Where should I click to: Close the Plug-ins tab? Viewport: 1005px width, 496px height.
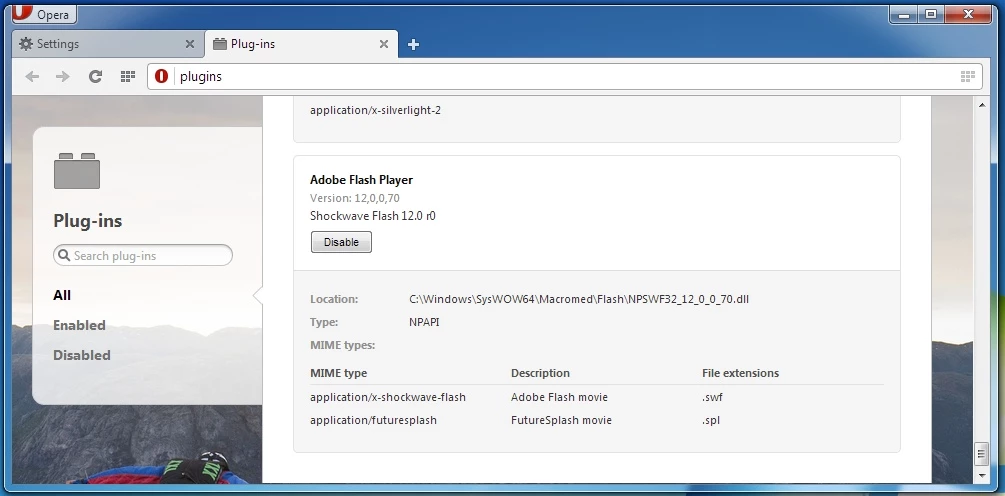pos(383,44)
